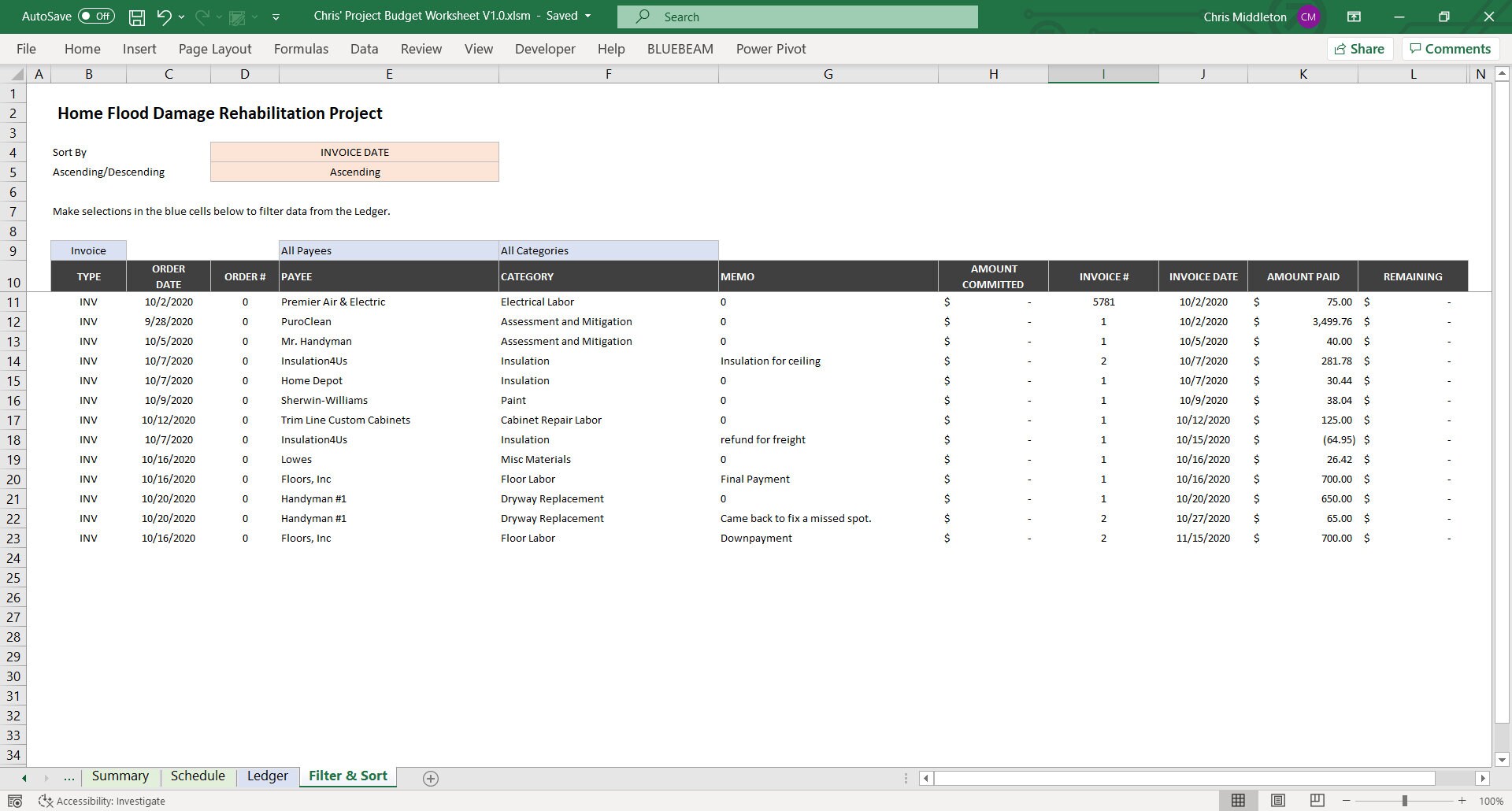This screenshot has width=1512, height=811.
Task: Open the All Categories filter dropdown
Action: point(608,250)
